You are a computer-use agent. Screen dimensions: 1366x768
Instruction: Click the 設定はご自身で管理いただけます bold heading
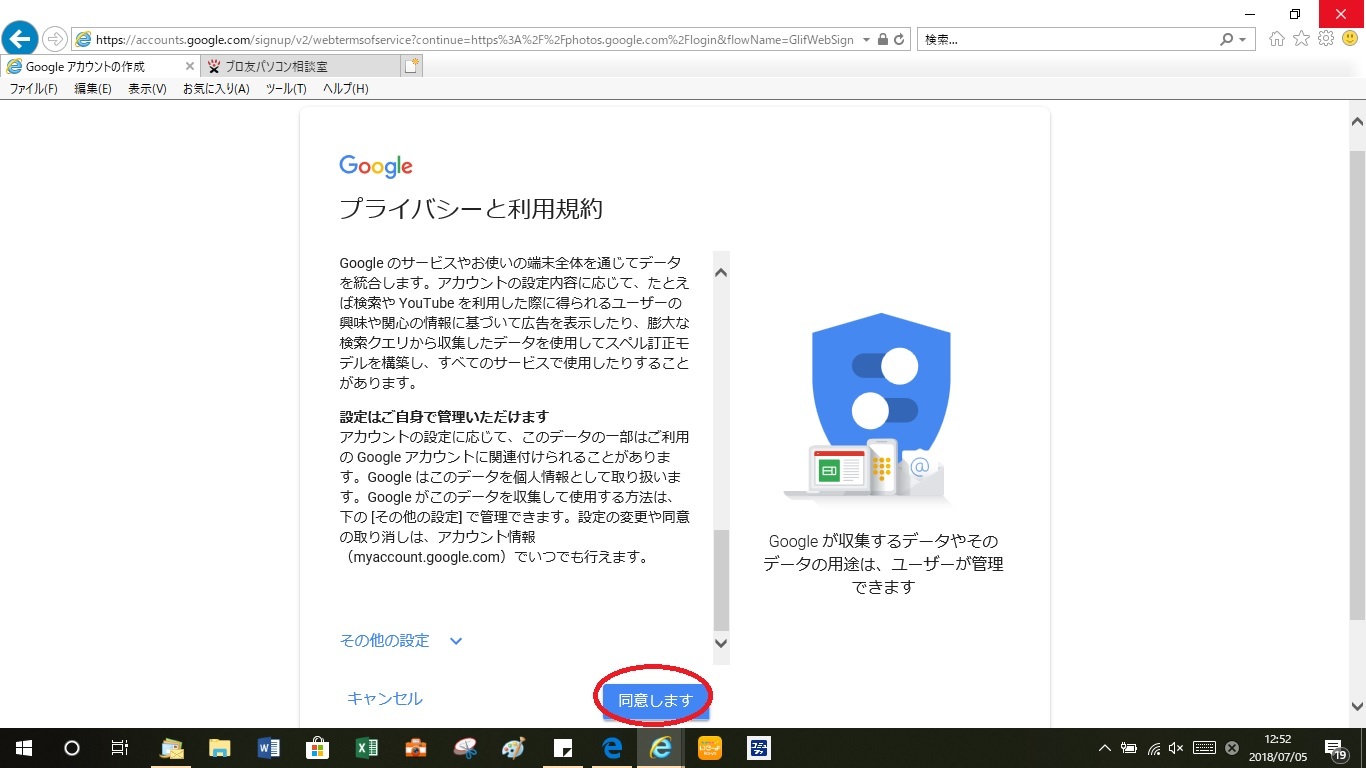pos(444,416)
